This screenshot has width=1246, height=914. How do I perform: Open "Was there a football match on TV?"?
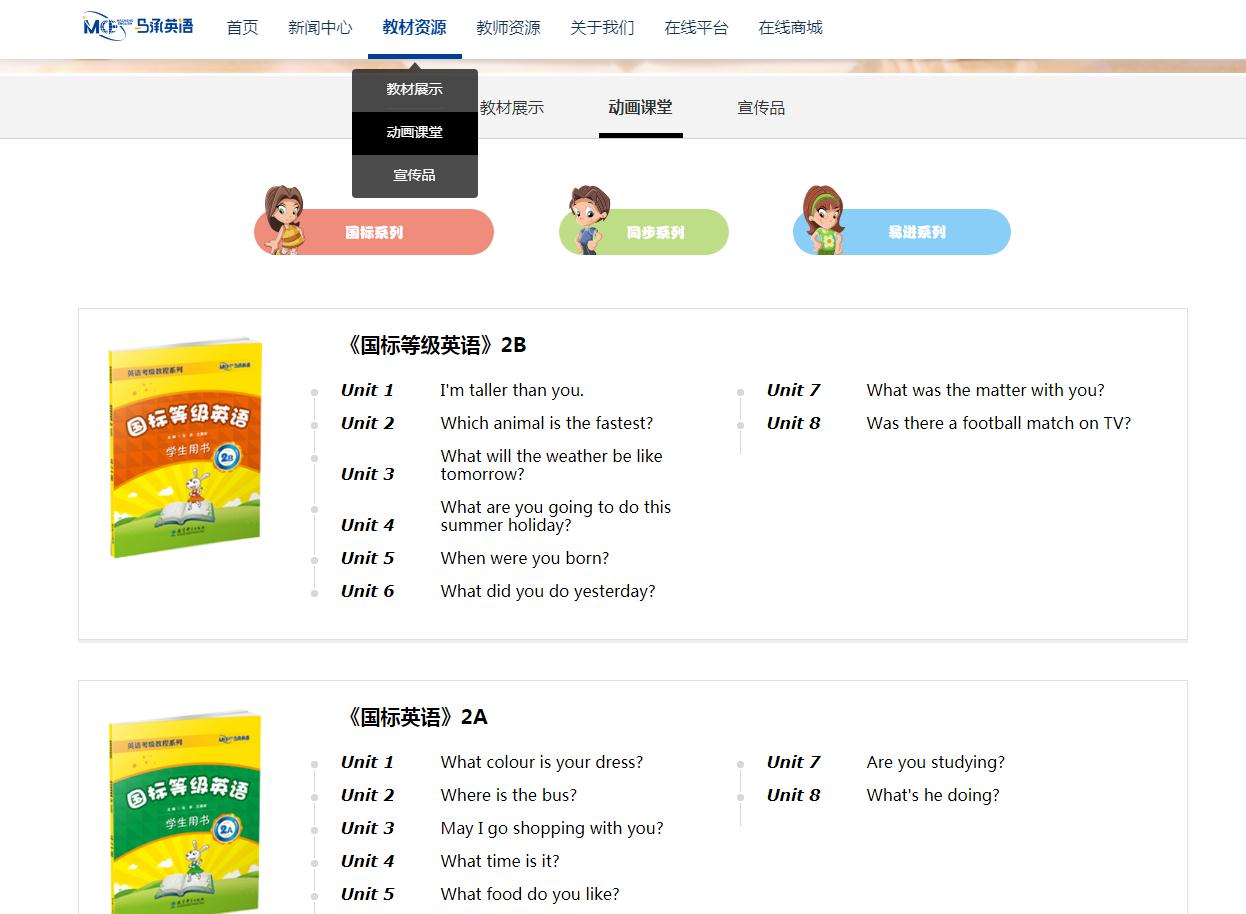(x=999, y=424)
